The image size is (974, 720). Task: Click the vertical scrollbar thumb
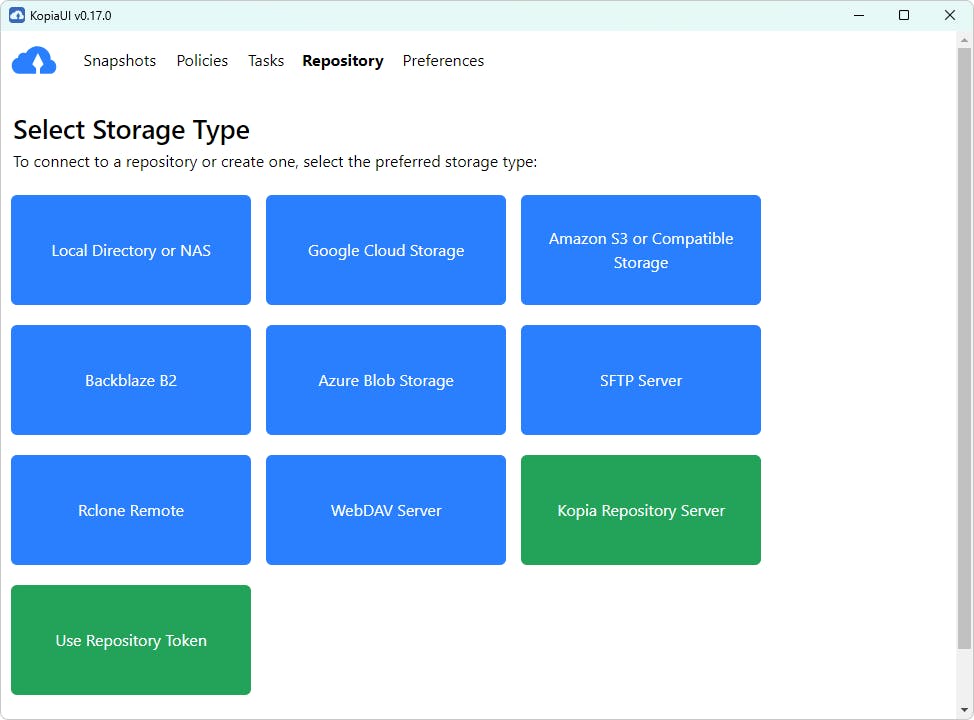964,340
